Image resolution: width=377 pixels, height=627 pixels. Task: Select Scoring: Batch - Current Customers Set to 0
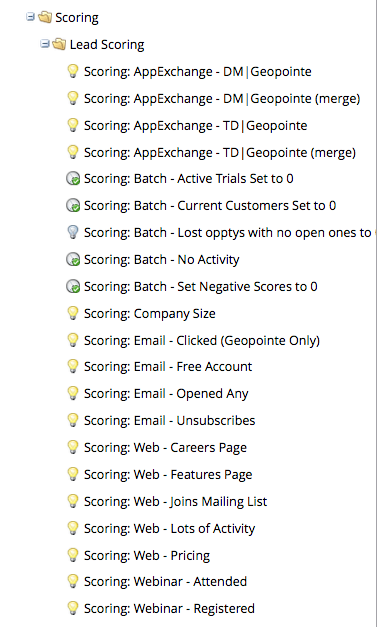[x=210, y=206]
